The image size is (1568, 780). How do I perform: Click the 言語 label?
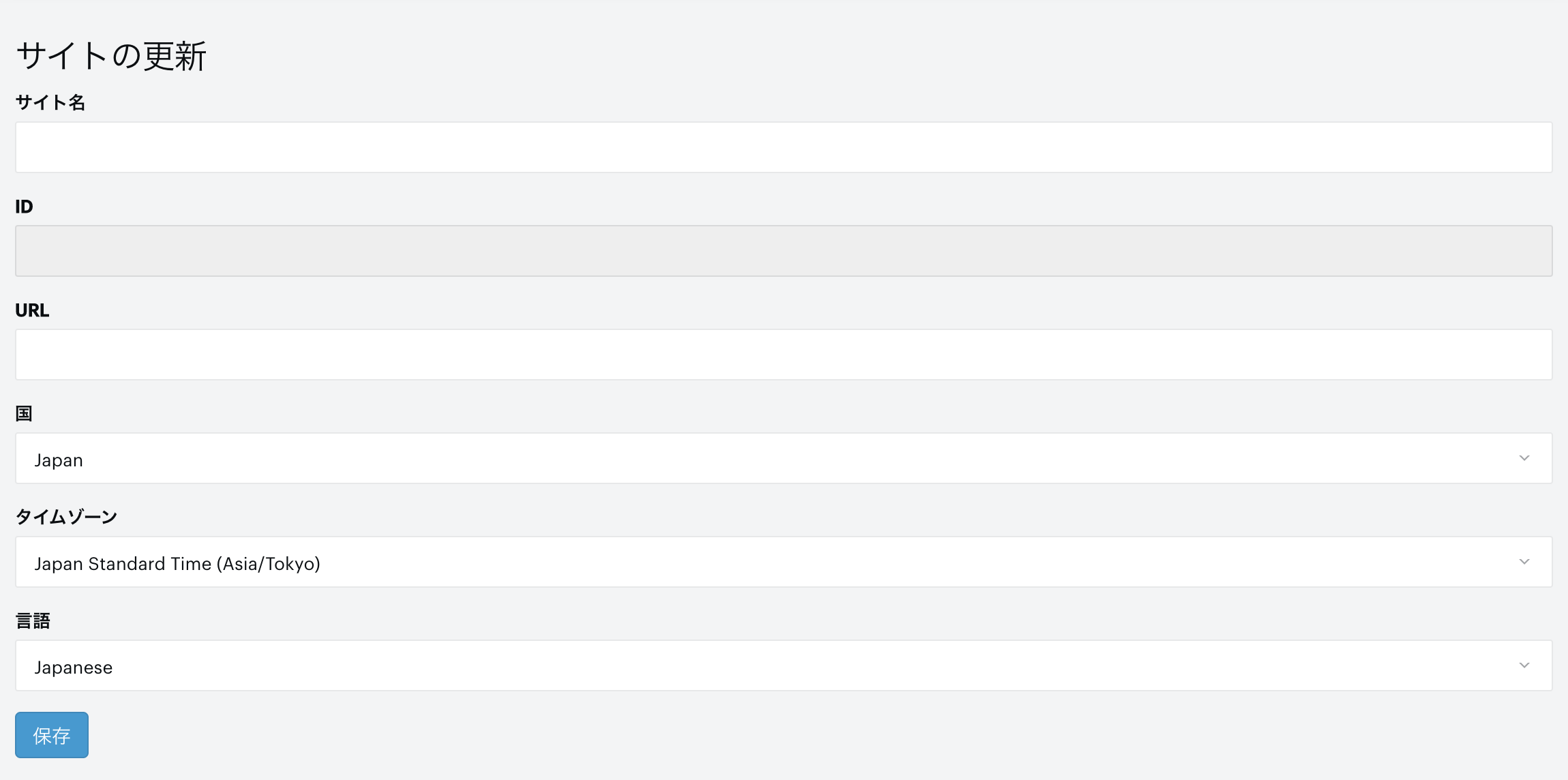[x=33, y=621]
